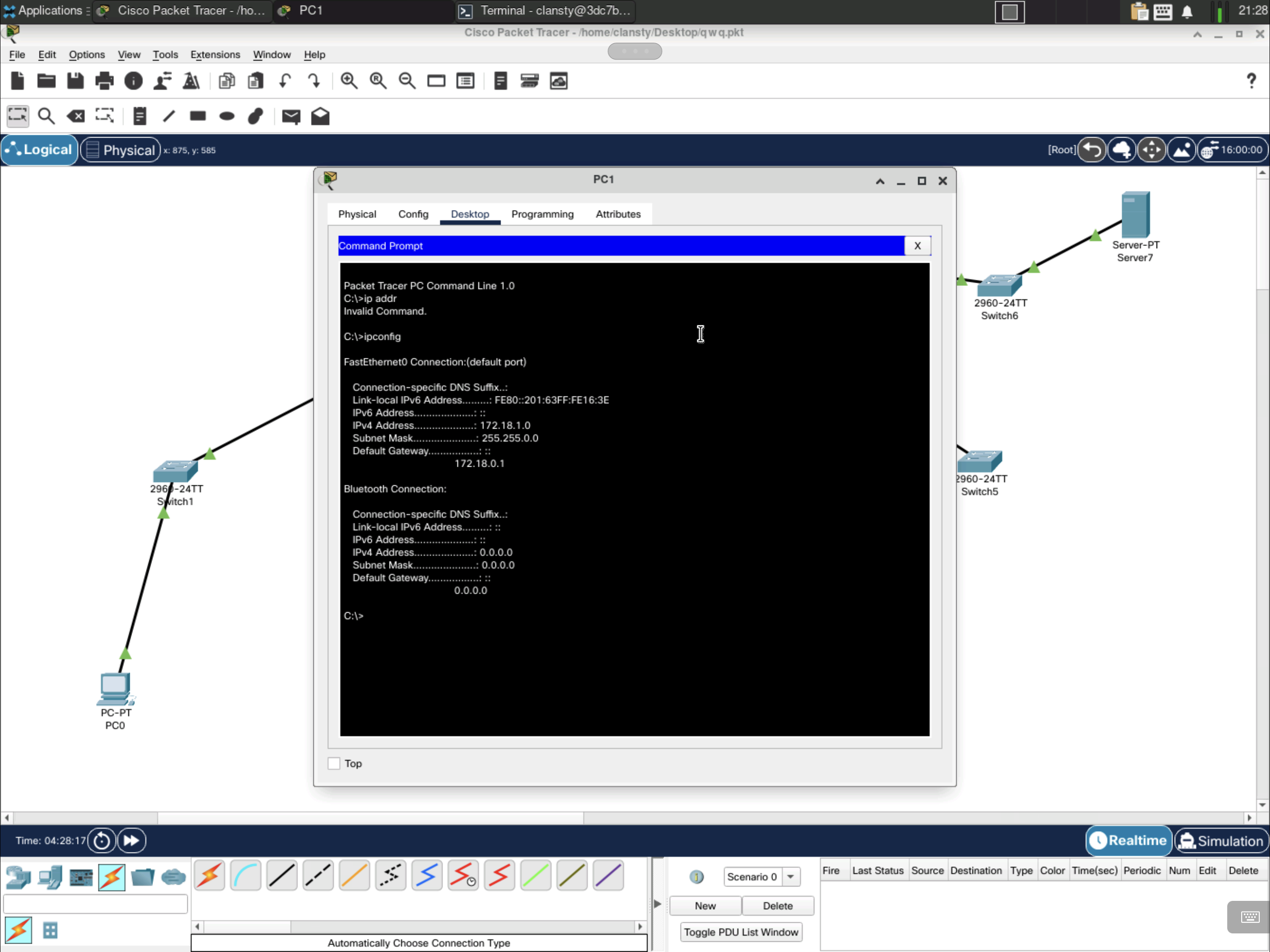The height and width of the screenshot is (952, 1270).
Task: Switch to the Config tab
Action: coord(413,214)
